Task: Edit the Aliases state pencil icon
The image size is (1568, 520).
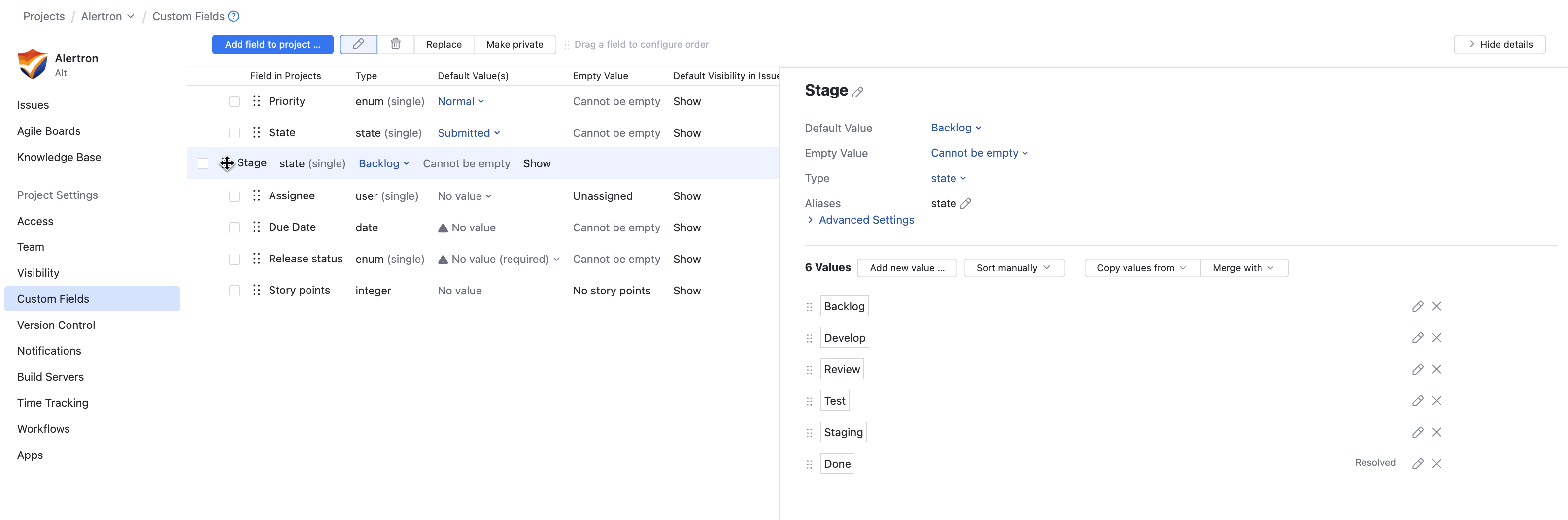Action: pyautogui.click(x=965, y=204)
